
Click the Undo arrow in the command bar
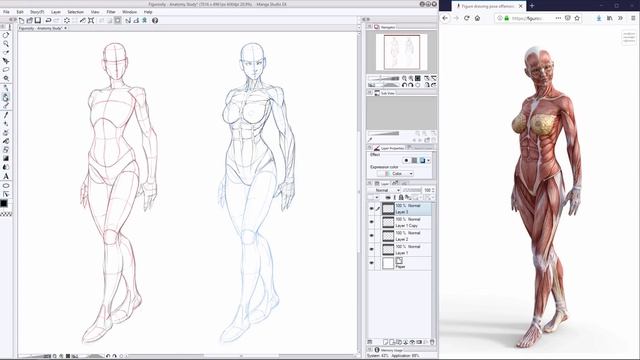point(48,20)
